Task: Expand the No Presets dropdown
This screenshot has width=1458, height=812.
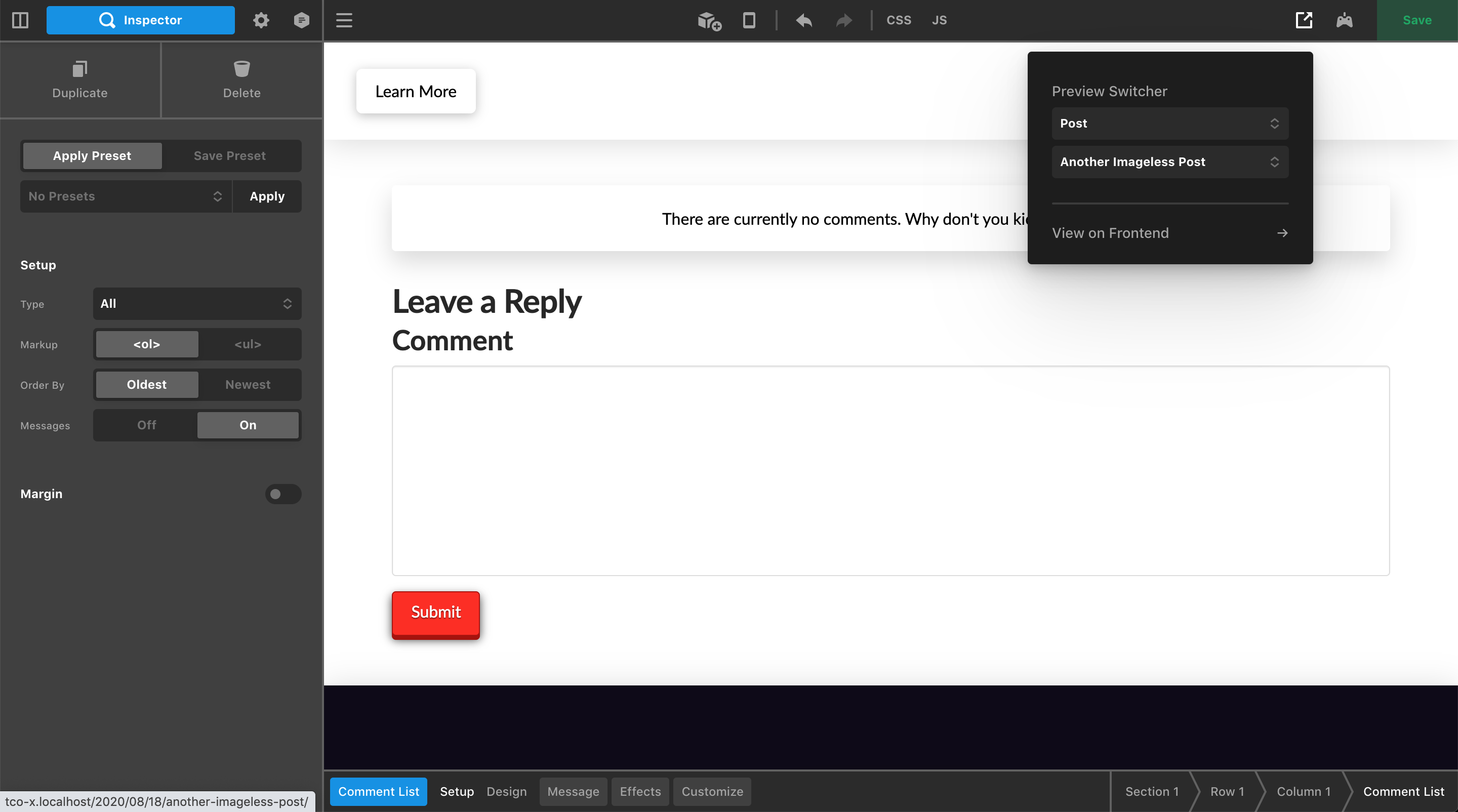Action: pos(126,196)
